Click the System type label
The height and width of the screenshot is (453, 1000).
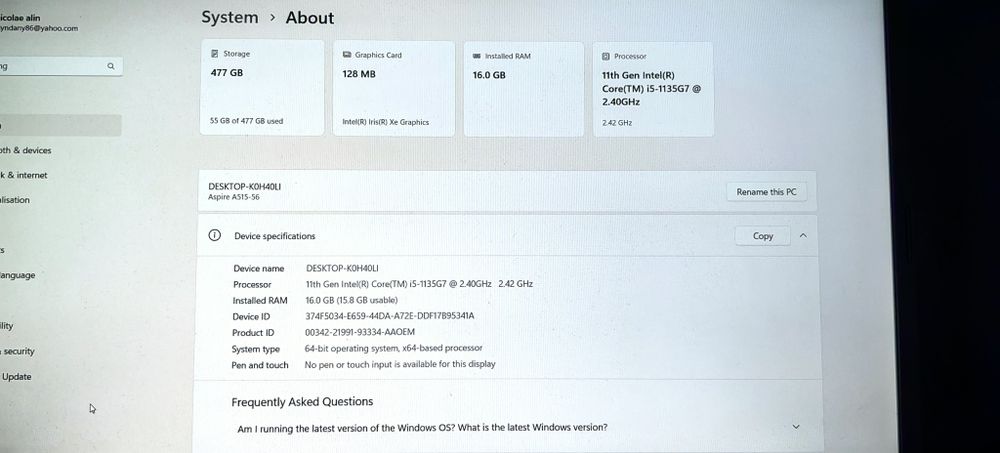[256, 349]
